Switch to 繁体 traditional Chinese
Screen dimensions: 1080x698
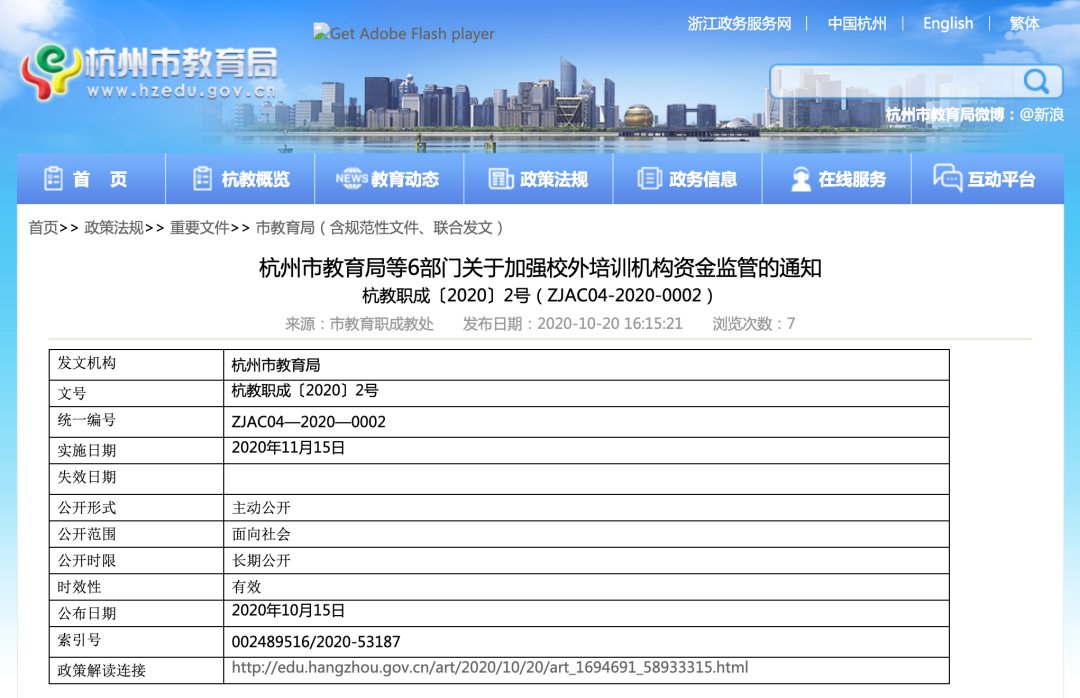[1024, 23]
